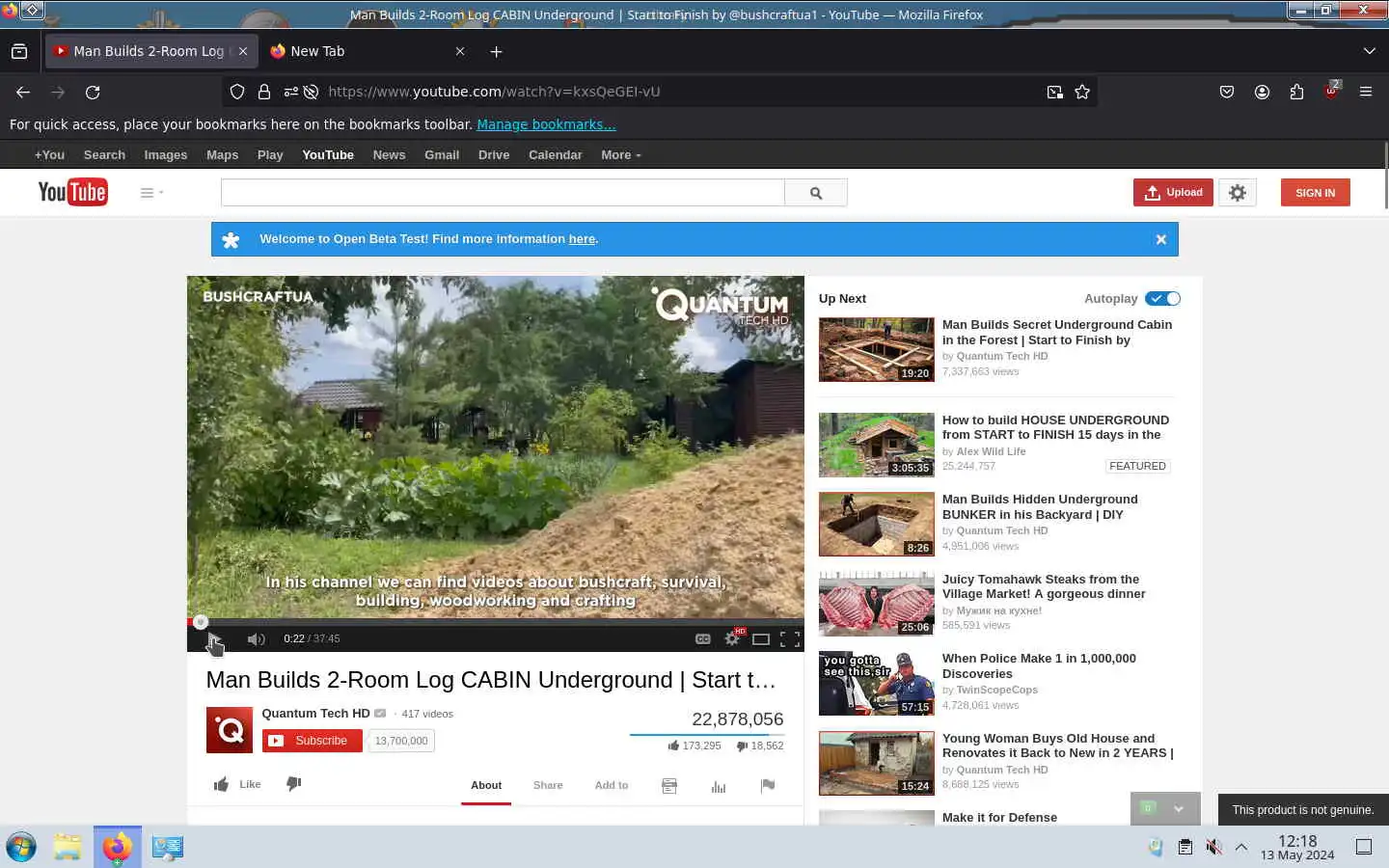Toggle the Autoplay switch
Viewport: 1389px width, 868px height.
point(1162,299)
